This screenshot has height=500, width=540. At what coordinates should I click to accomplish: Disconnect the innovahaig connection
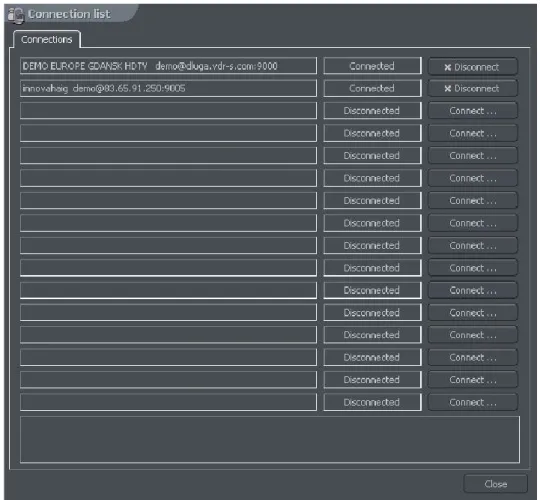pyautogui.click(x=472, y=88)
